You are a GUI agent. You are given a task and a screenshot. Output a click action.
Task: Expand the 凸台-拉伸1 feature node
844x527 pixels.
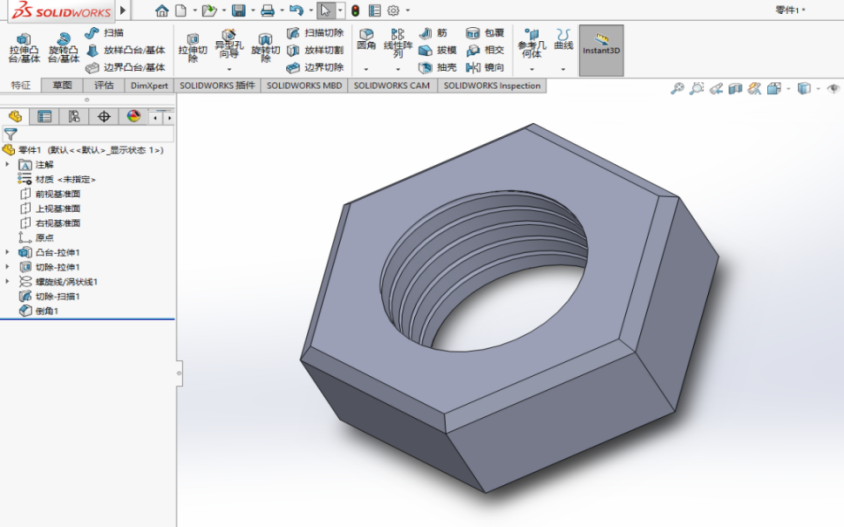click(8, 252)
